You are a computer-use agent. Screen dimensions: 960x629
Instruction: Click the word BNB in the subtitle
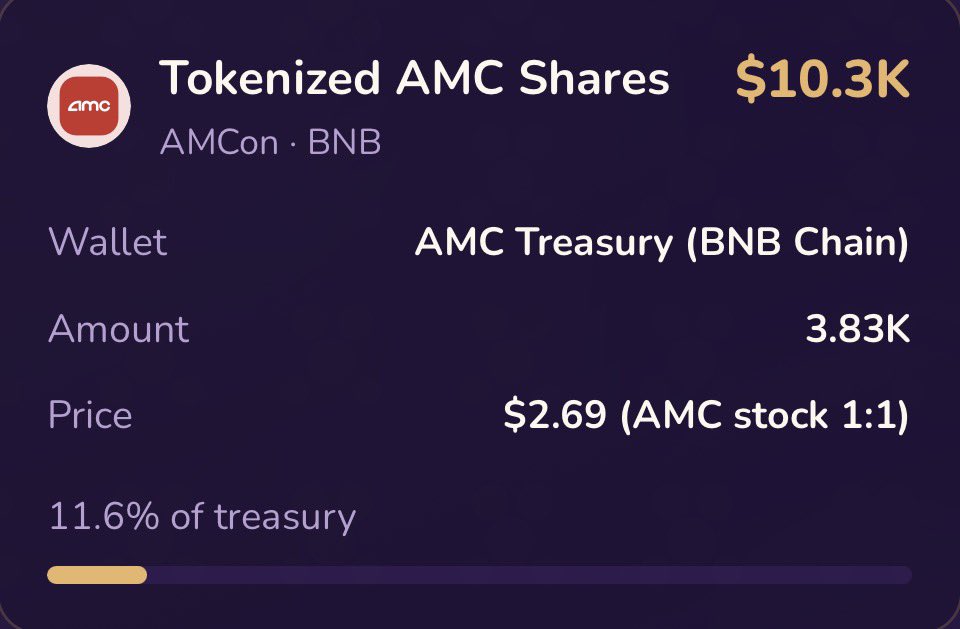pos(345,142)
